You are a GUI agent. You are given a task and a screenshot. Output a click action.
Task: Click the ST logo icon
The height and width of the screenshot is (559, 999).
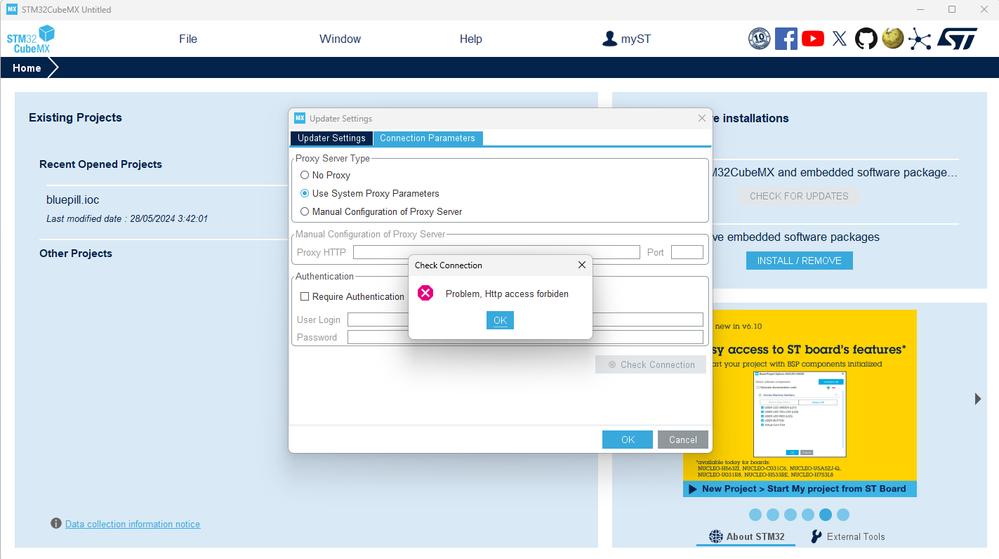point(957,39)
